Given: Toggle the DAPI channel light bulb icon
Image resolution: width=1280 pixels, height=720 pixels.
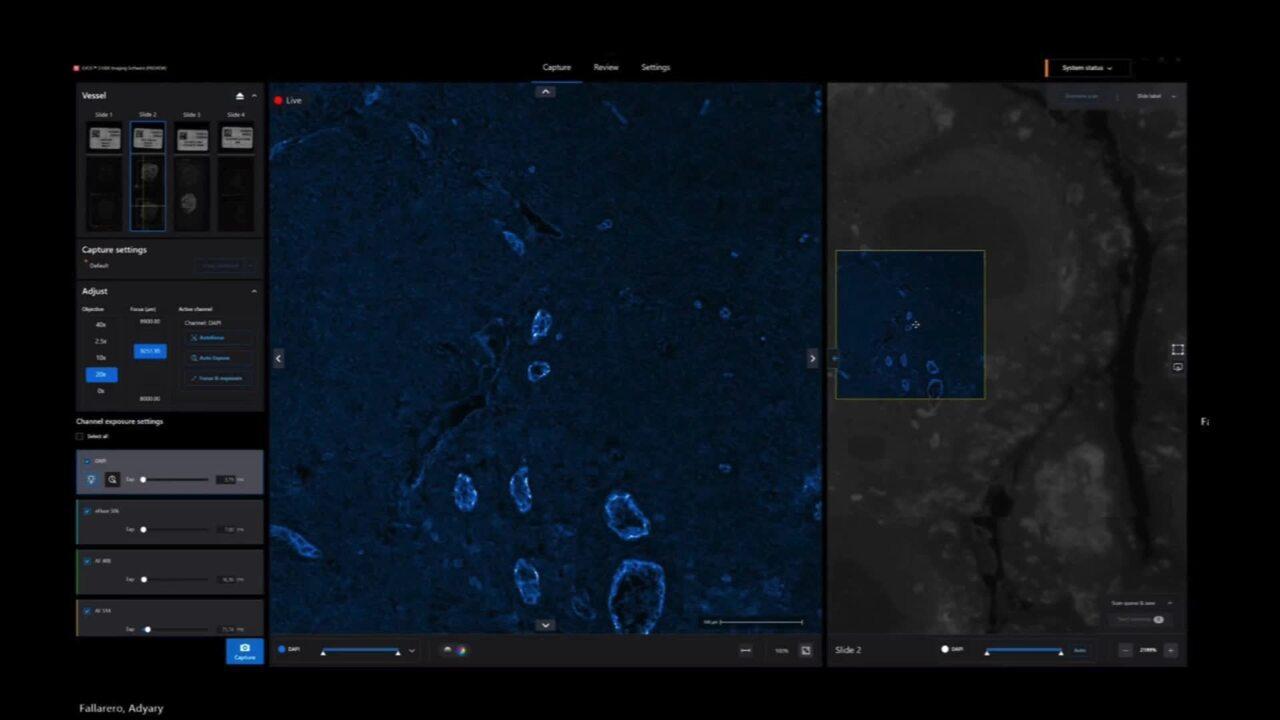Looking at the screenshot, I should coord(91,480).
